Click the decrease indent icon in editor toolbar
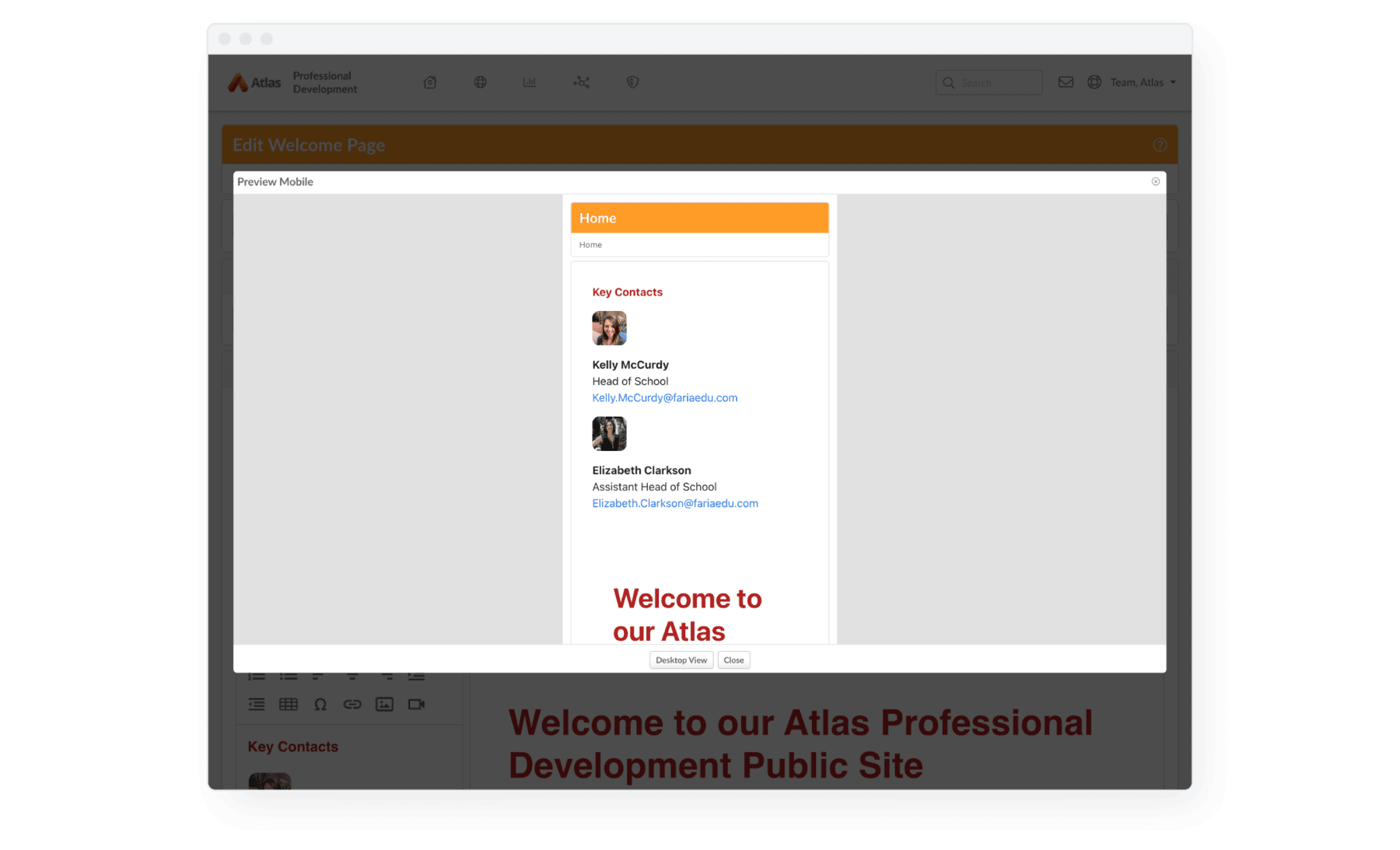1400x850 pixels. click(x=257, y=705)
